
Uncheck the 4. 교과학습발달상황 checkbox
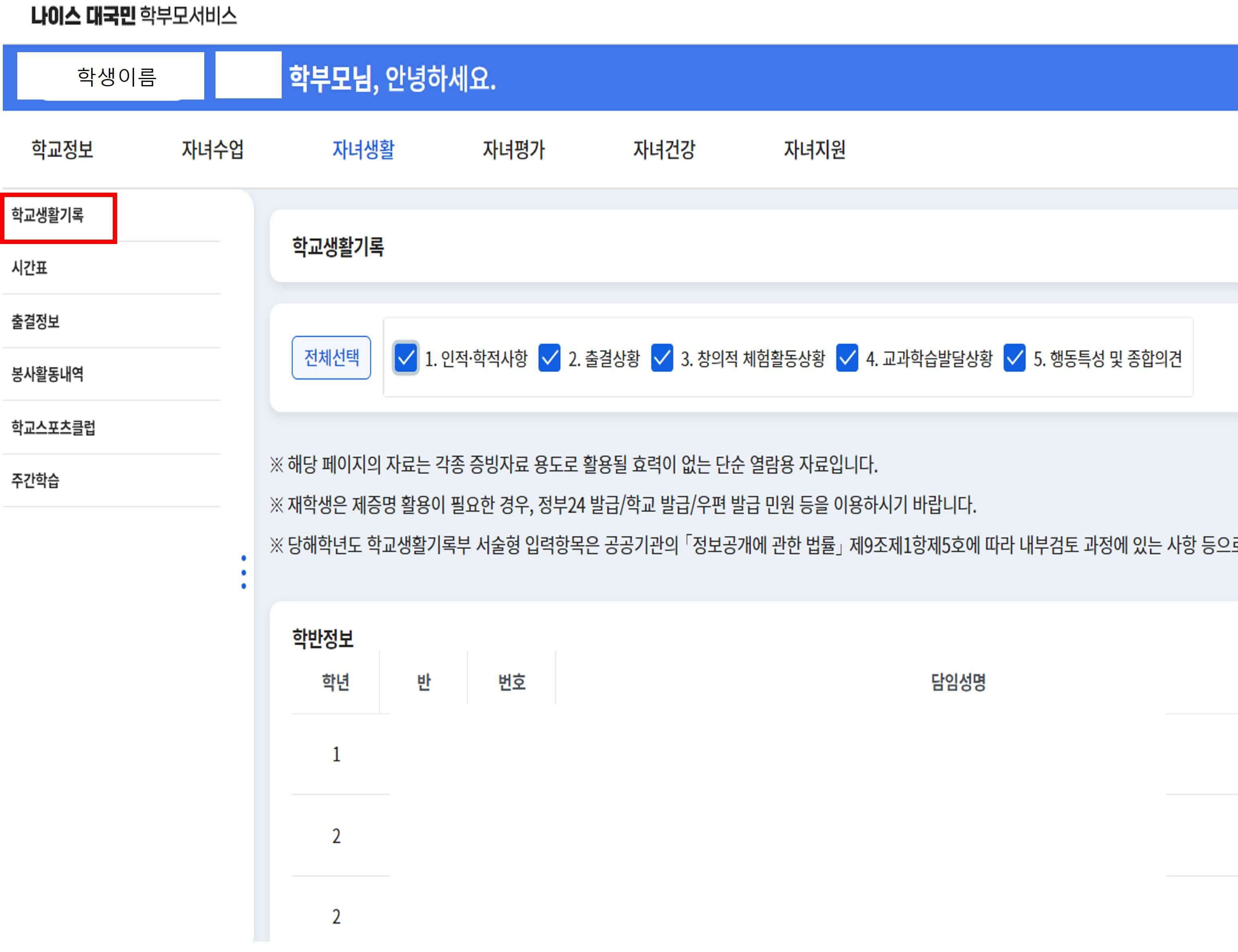(x=847, y=358)
